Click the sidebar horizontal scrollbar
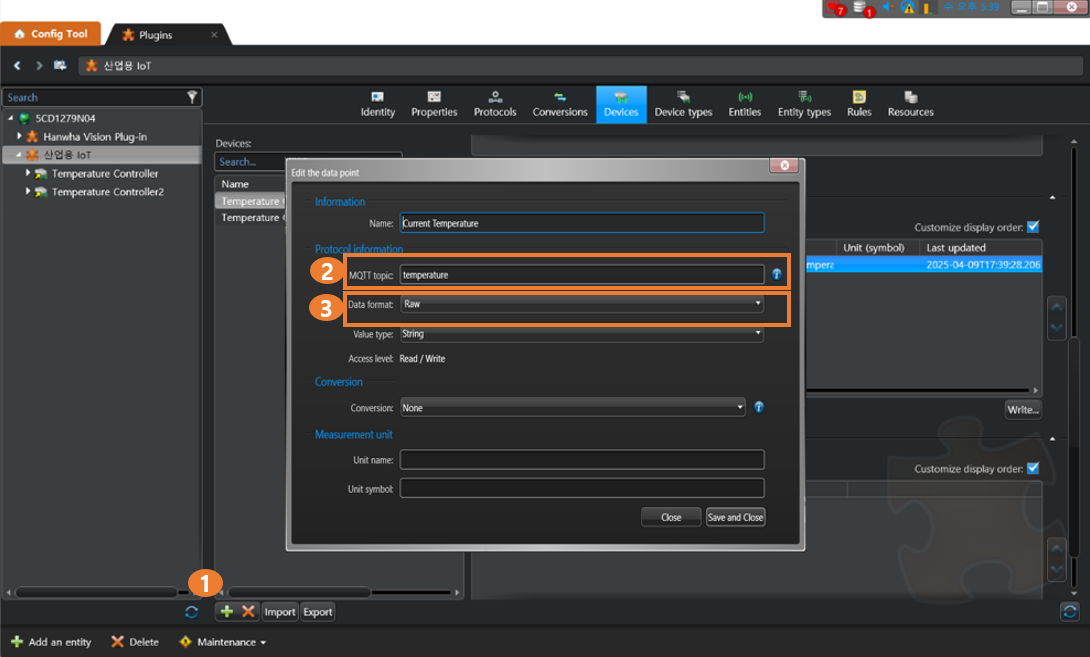The height and width of the screenshot is (657, 1090). 95,593
